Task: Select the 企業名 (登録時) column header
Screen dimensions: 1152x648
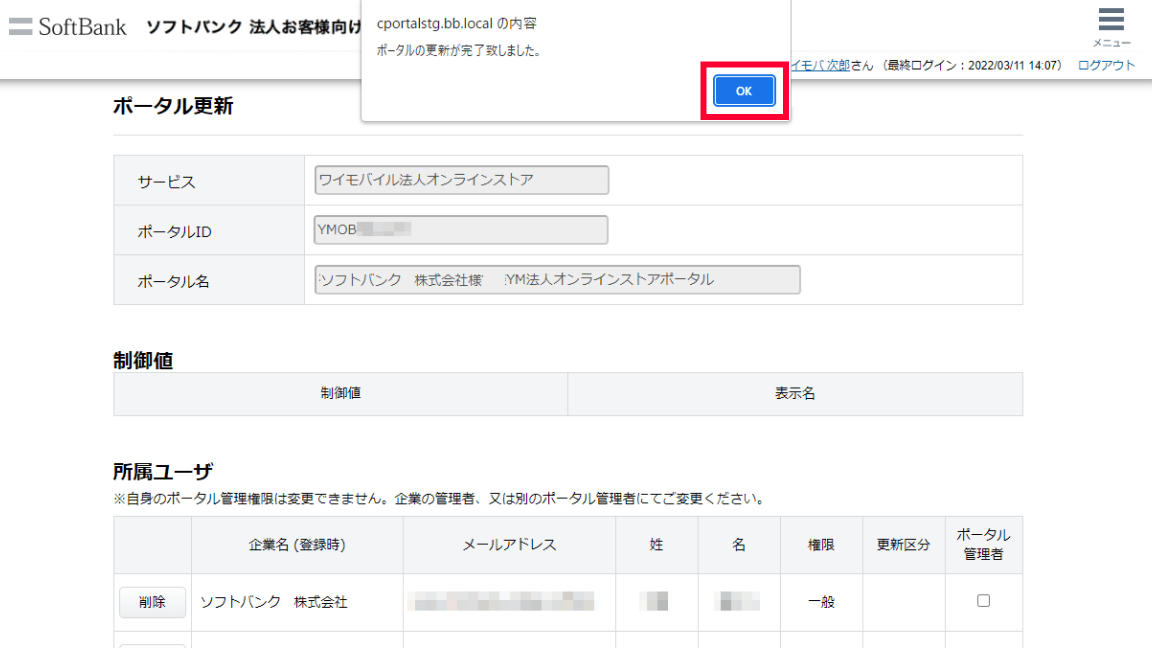Action: pos(297,545)
